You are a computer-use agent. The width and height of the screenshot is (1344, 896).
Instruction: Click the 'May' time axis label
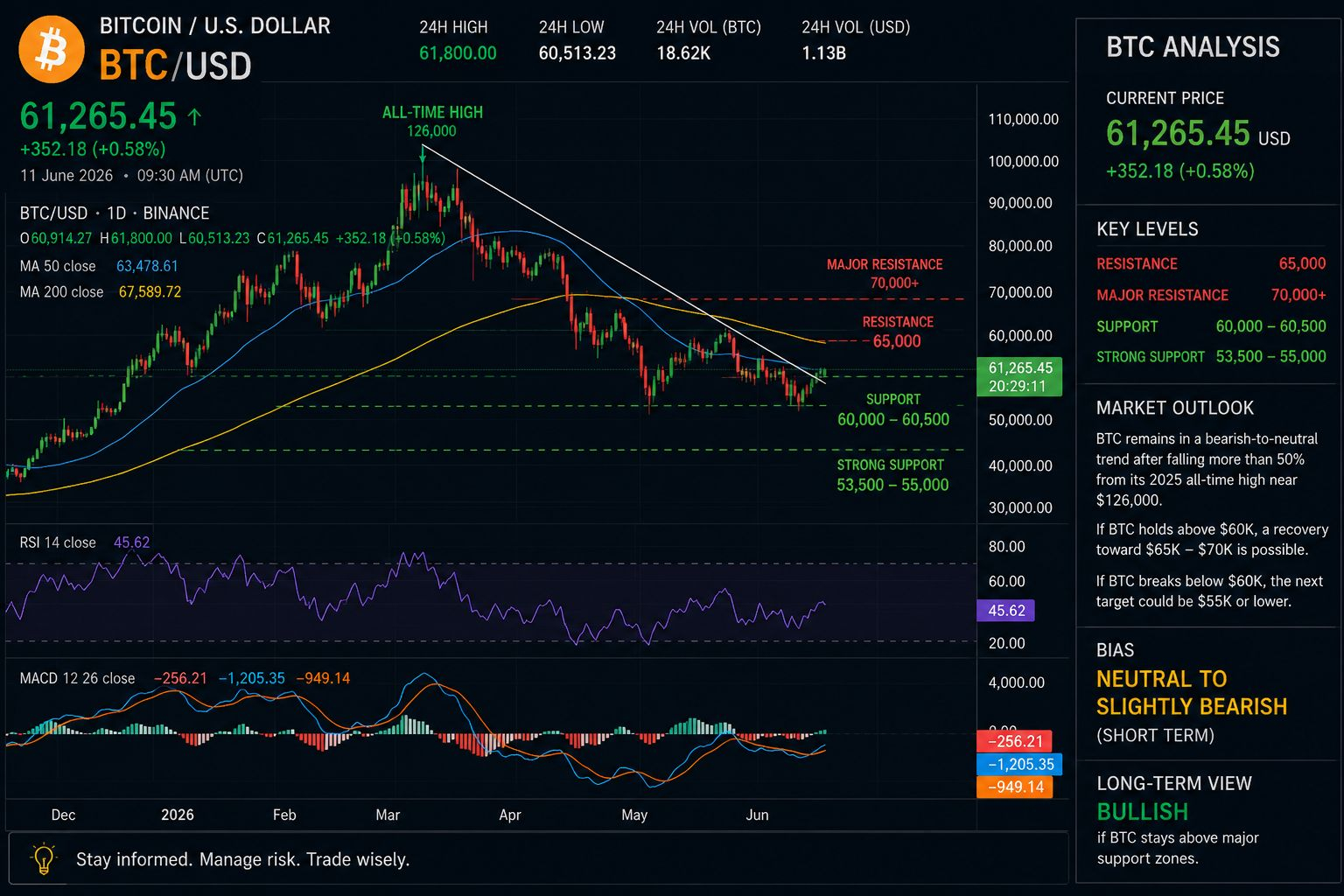click(x=634, y=815)
